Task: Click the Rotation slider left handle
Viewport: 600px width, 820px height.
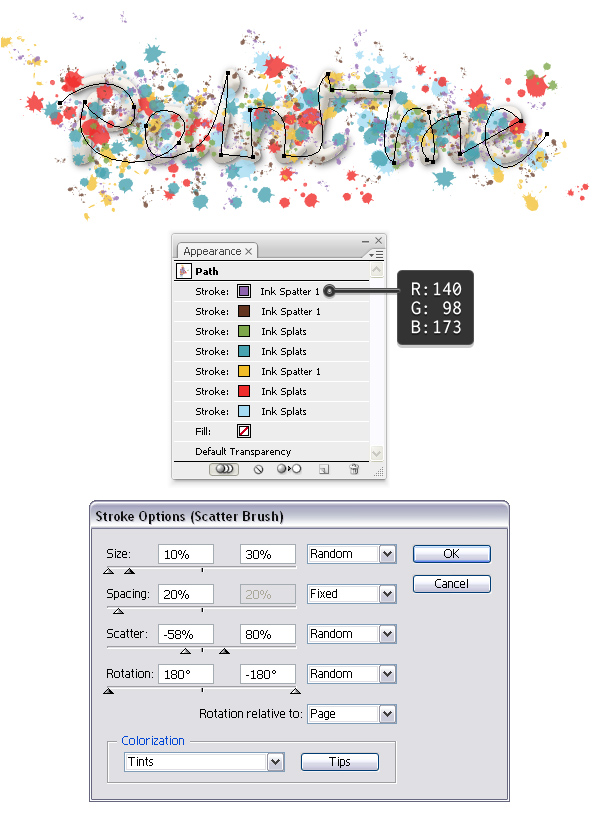Action: [109, 691]
